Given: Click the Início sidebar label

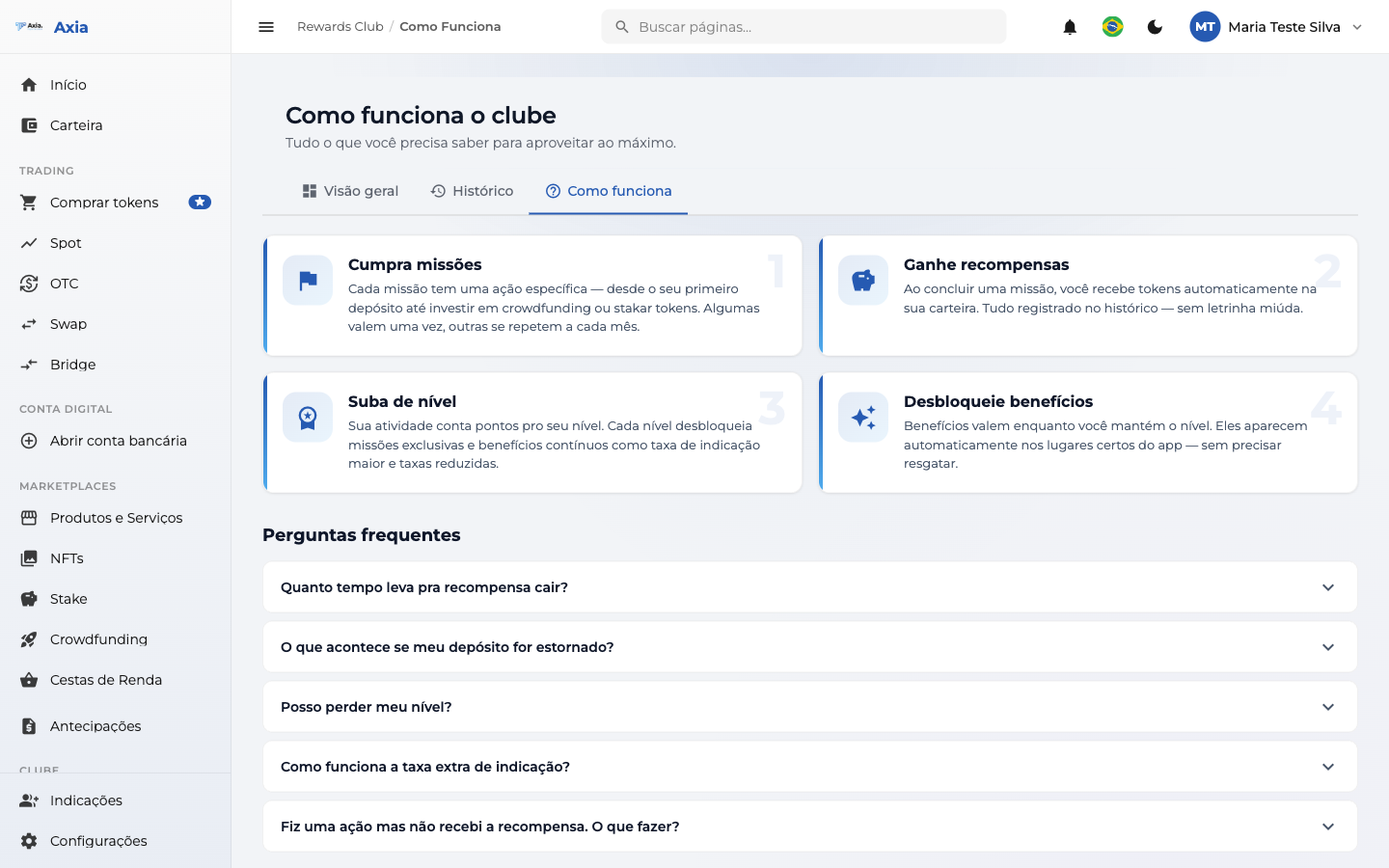Looking at the screenshot, I should coord(68,85).
